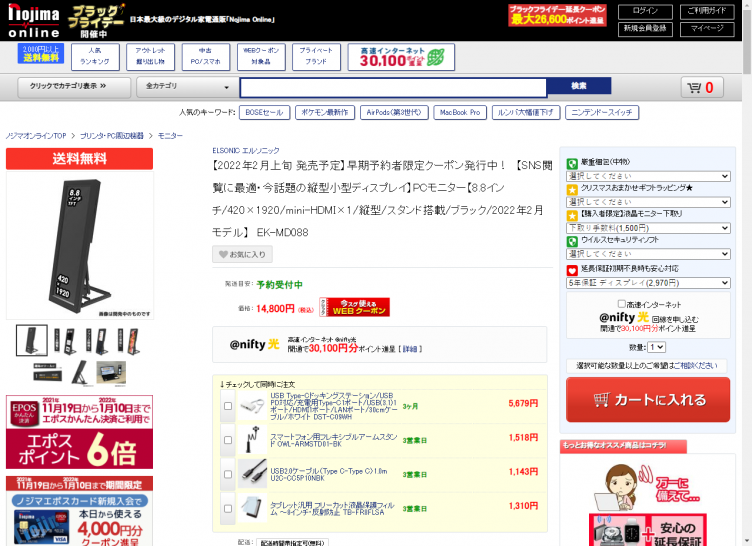Open the 厳重梱包 selection dropdown
Screen dimensions: 752x546
[648, 176]
